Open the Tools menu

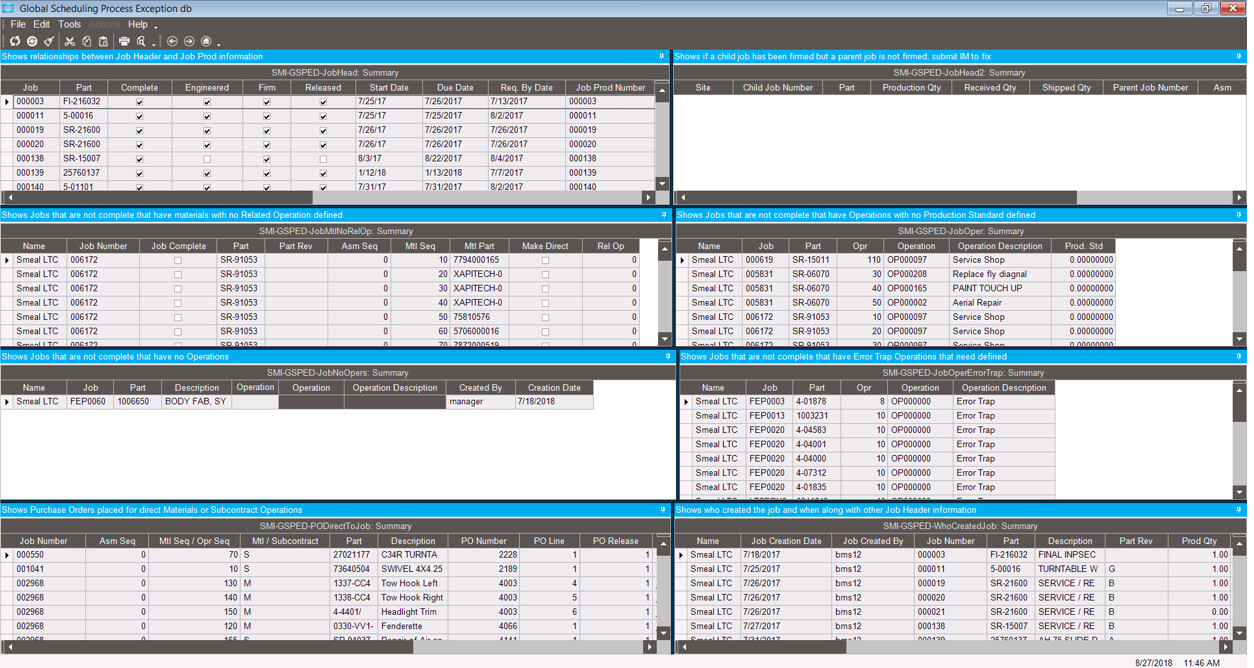[x=68, y=24]
